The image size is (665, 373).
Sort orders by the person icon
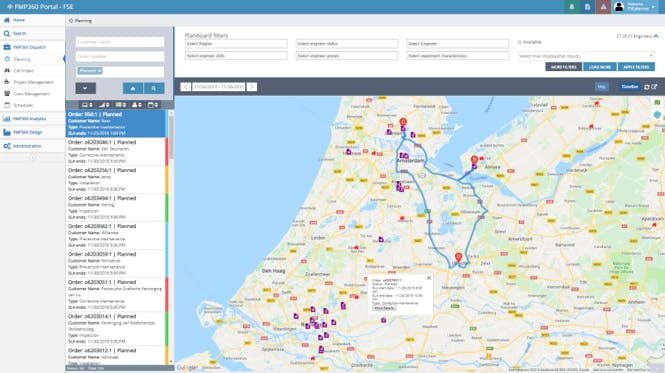point(137,105)
